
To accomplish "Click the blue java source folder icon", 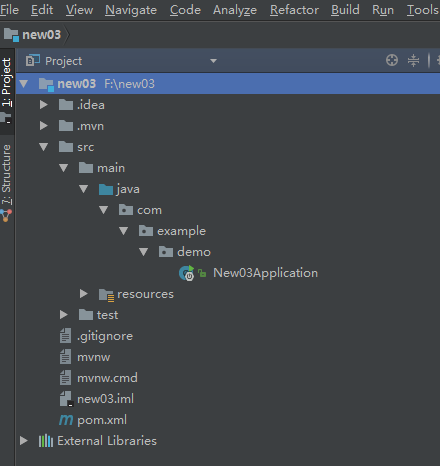I will (x=106, y=189).
